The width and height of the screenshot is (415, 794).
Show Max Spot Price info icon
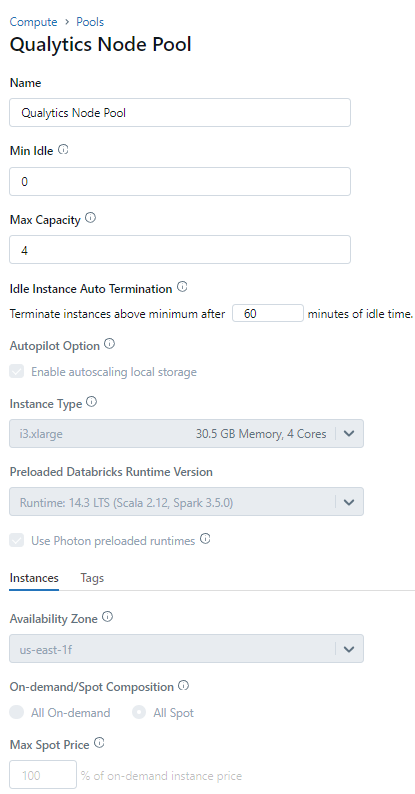coord(100,743)
